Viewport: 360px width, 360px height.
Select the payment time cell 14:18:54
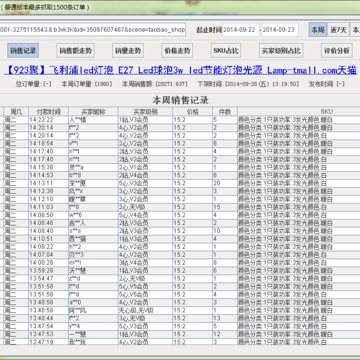coord(48,143)
